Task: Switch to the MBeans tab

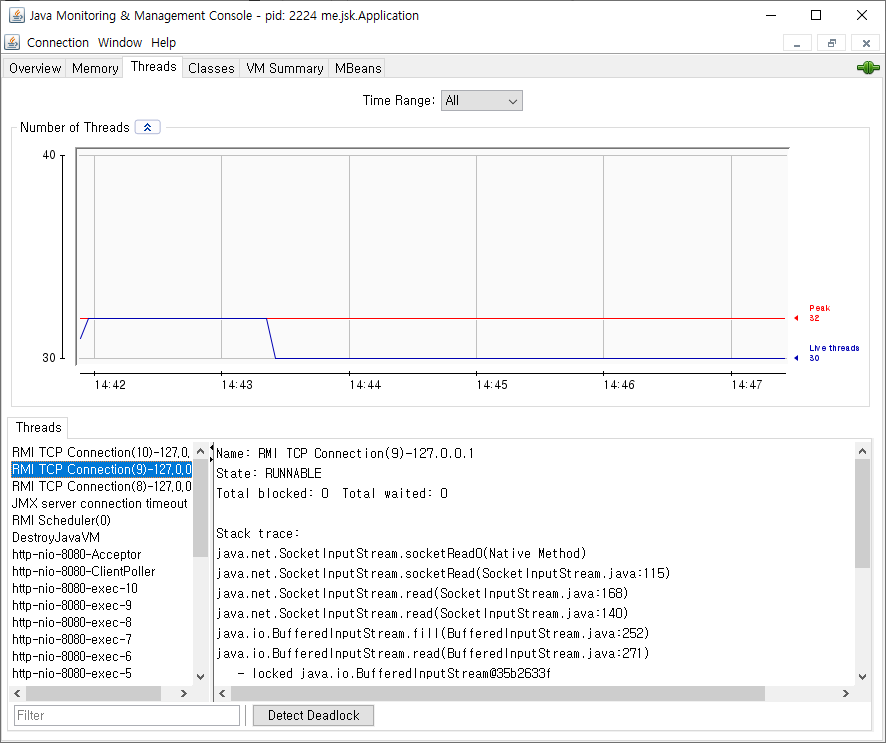Action: tap(358, 68)
